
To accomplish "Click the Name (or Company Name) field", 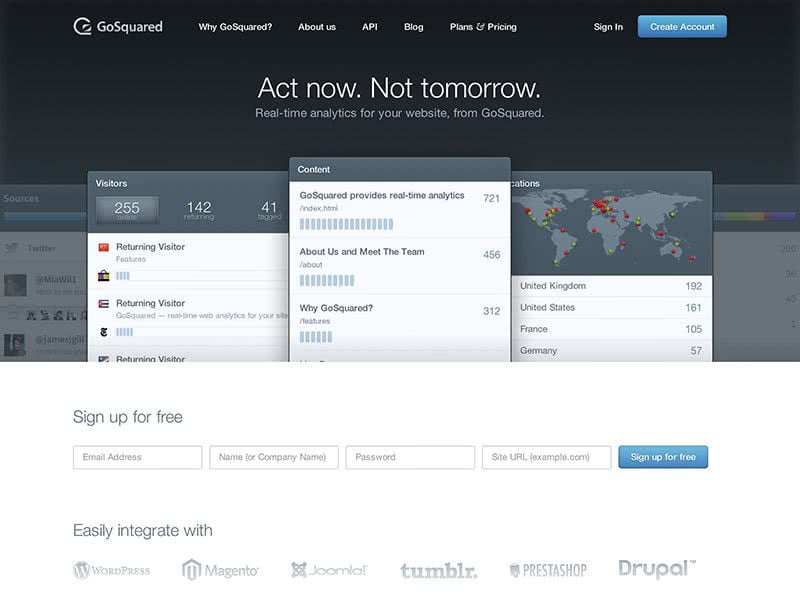I will click(x=274, y=457).
